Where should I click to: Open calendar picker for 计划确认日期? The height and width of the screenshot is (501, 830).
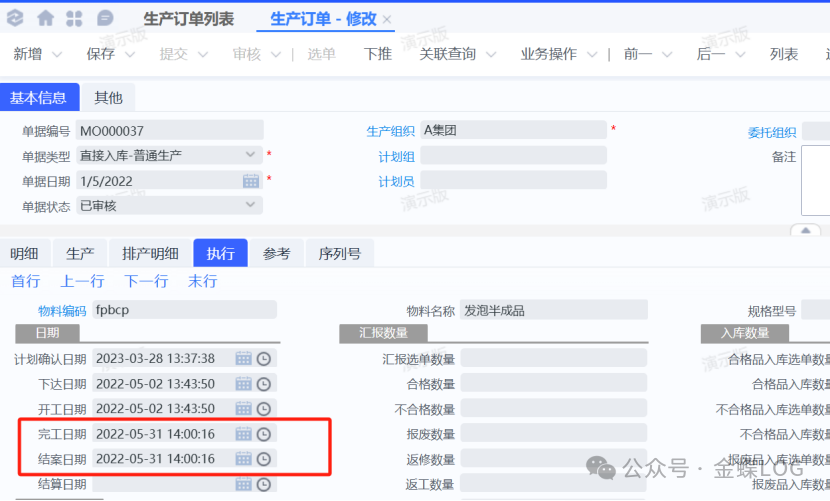pyautogui.click(x=244, y=358)
